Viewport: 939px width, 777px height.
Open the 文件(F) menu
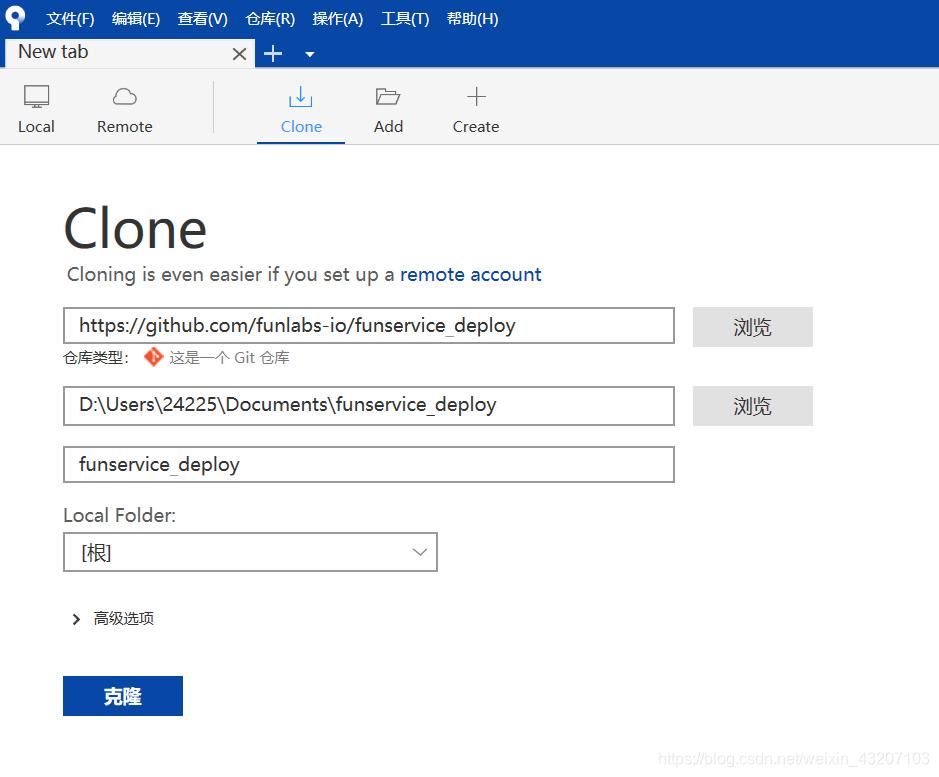(x=70, y=19)
